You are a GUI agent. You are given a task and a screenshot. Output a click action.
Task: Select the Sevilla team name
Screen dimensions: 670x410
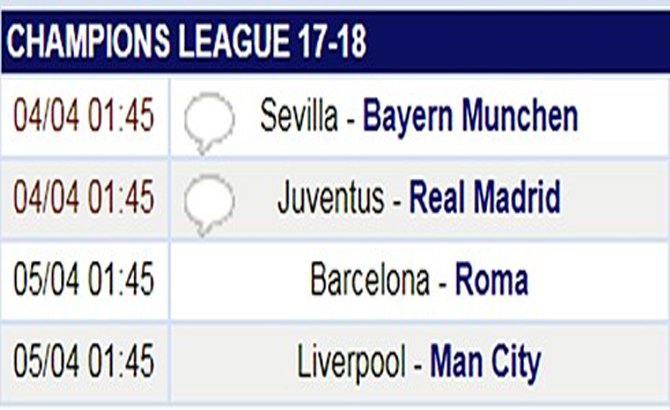[299, 116]
